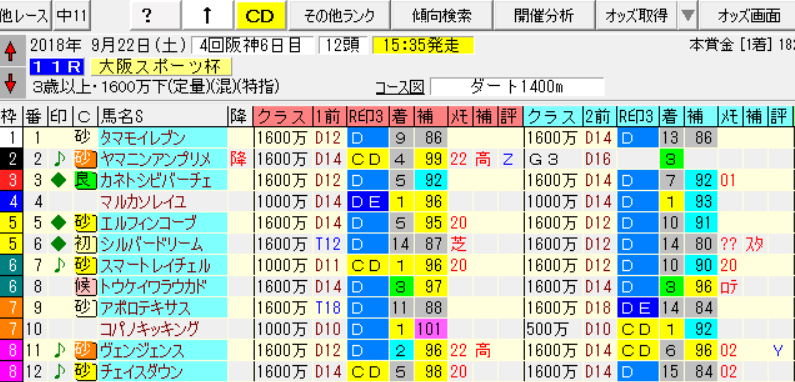This screenshot has width=795, height=382.
Task: Click the 中11 button
Action: click(x=71, y=16)
